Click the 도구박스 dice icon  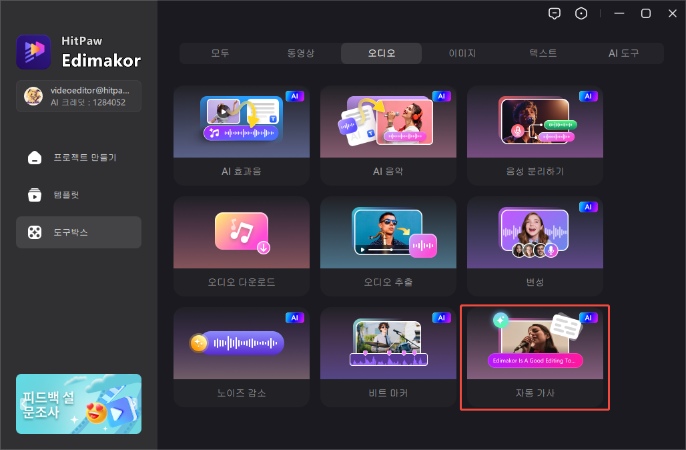34,232
